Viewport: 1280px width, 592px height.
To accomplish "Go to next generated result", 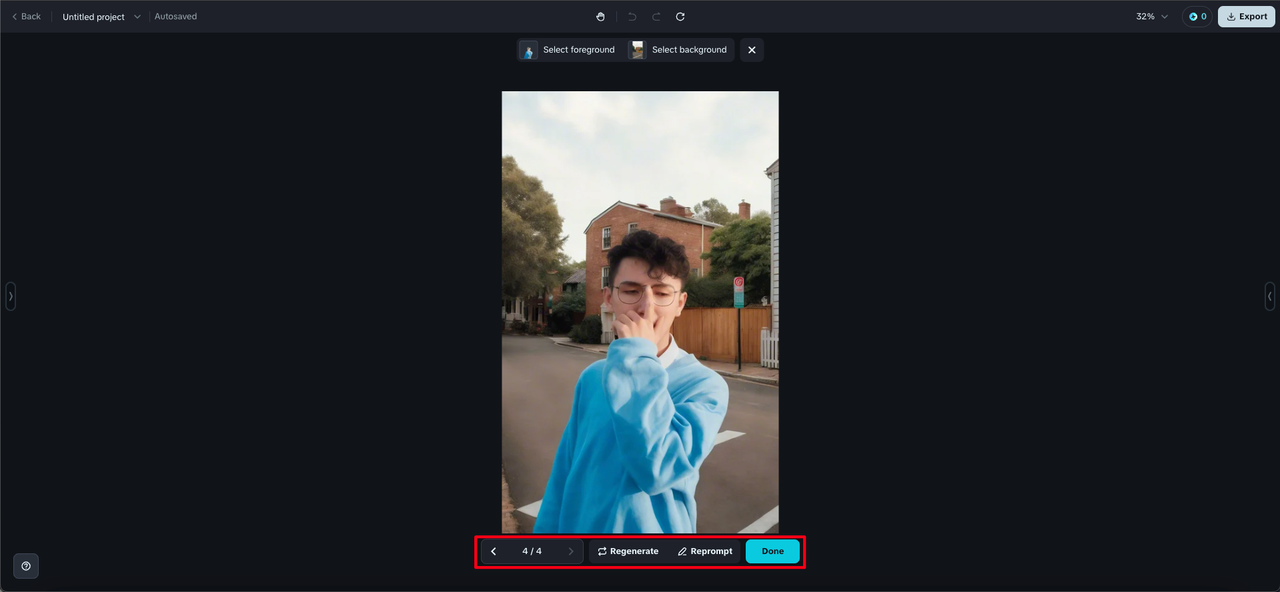I will 571,551.
